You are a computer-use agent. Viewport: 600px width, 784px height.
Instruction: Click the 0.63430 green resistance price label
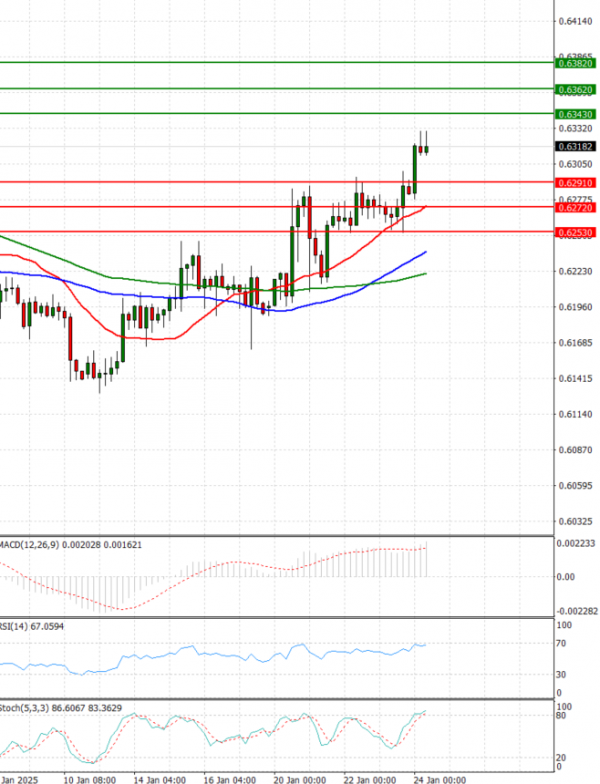(x=575, y=114)
